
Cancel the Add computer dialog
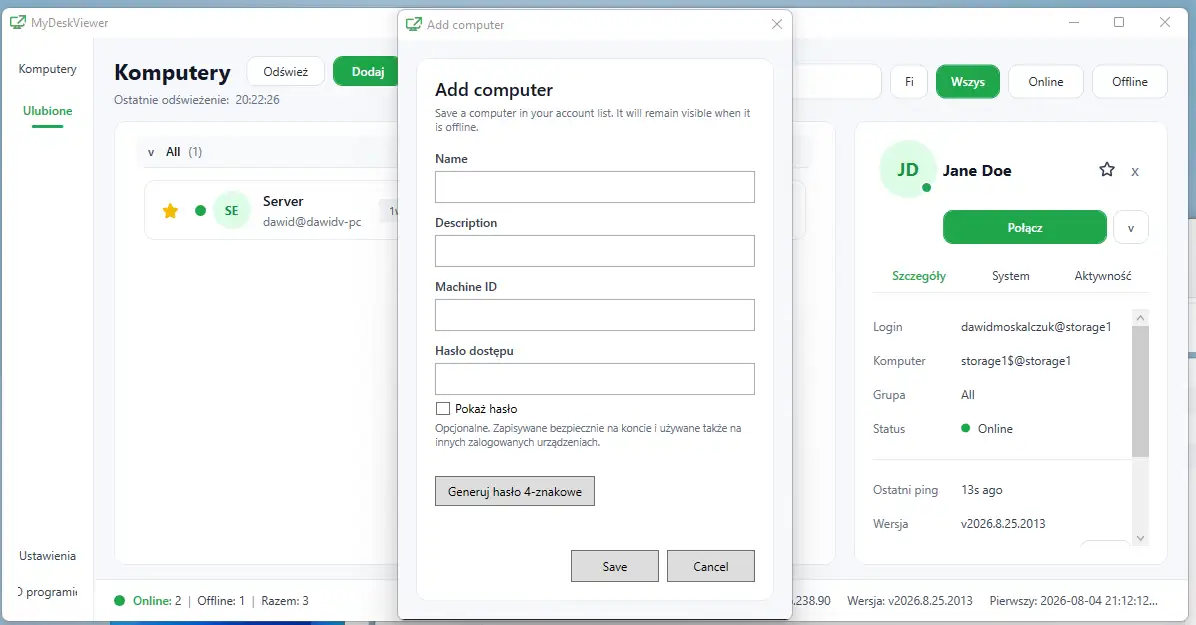click(x=711, y=566)
